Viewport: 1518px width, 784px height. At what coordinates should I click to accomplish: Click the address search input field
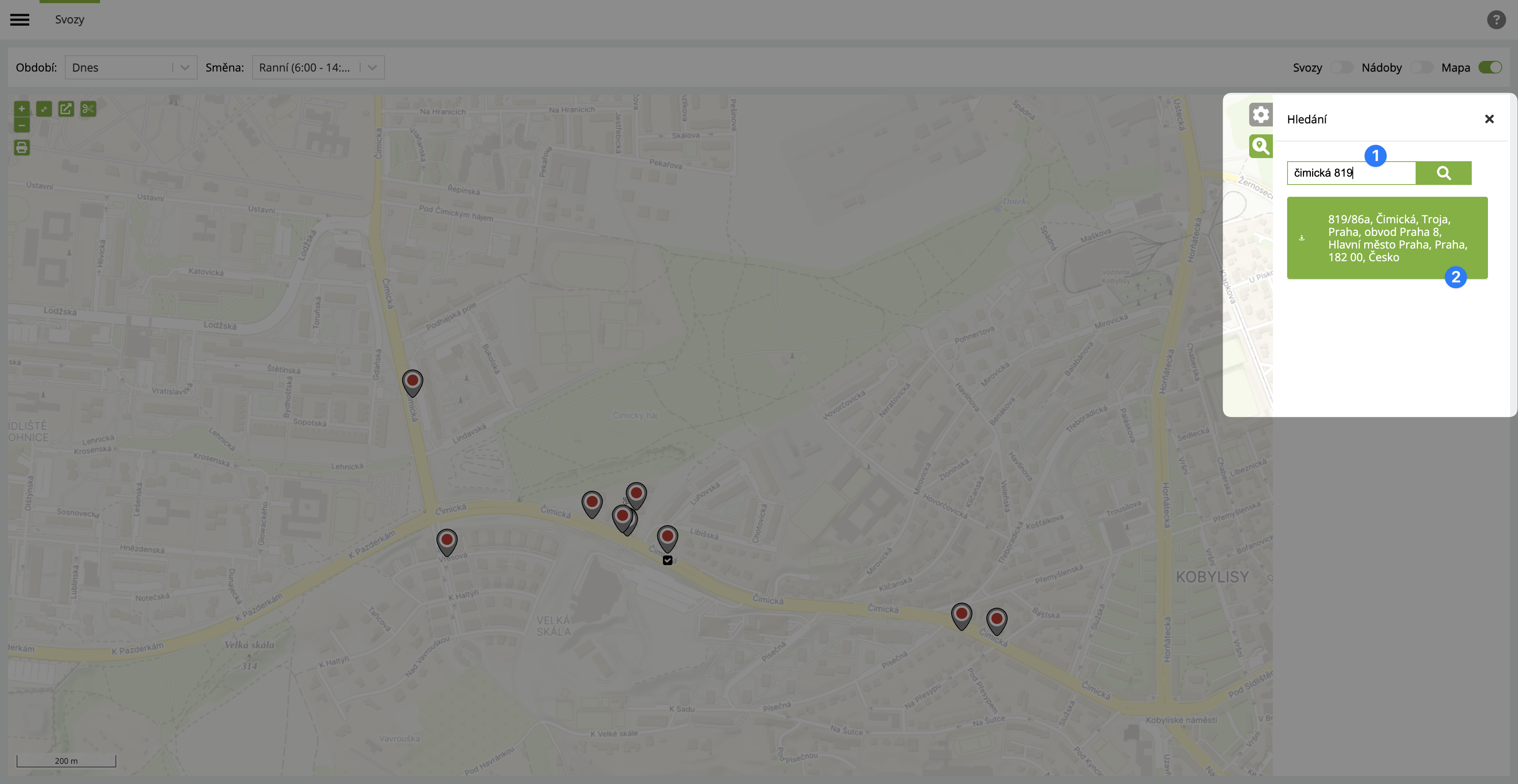pyautogui.click(x=1351, y=173)
